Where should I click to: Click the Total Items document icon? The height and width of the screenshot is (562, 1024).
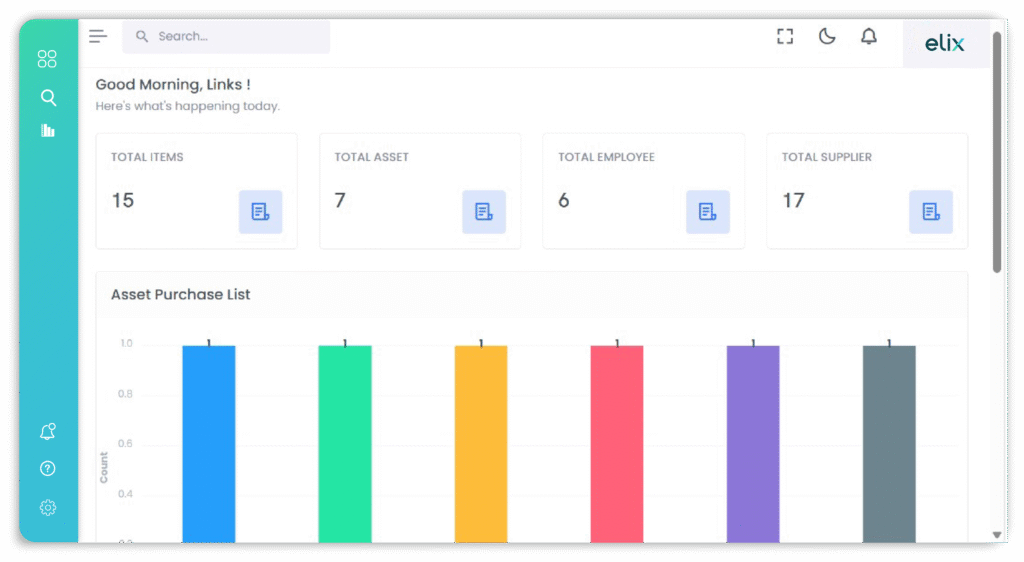(260, 212)
